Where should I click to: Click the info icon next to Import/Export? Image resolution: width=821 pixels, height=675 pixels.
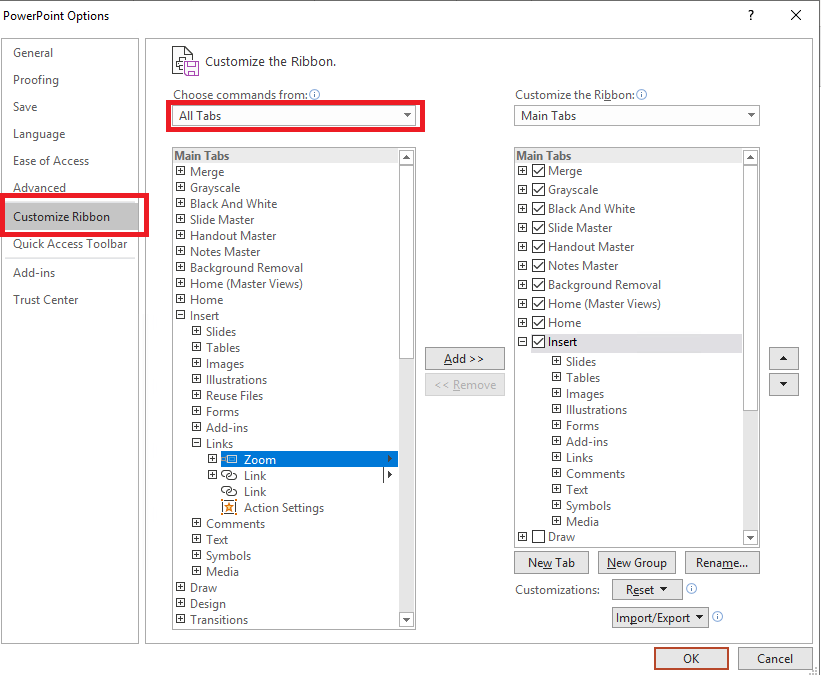[717, 617]
